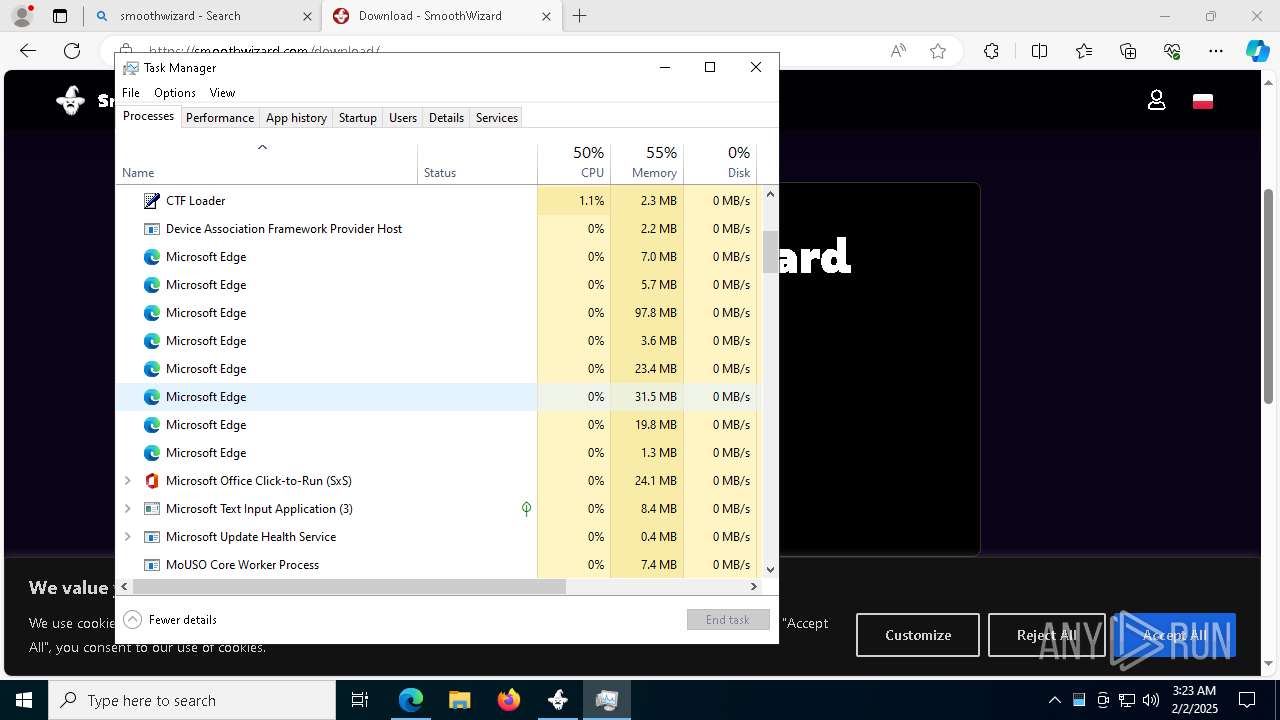Viewport: 1280px width, 720px height.
Task: Click the Status column header
Action: [x=478, y=164]
